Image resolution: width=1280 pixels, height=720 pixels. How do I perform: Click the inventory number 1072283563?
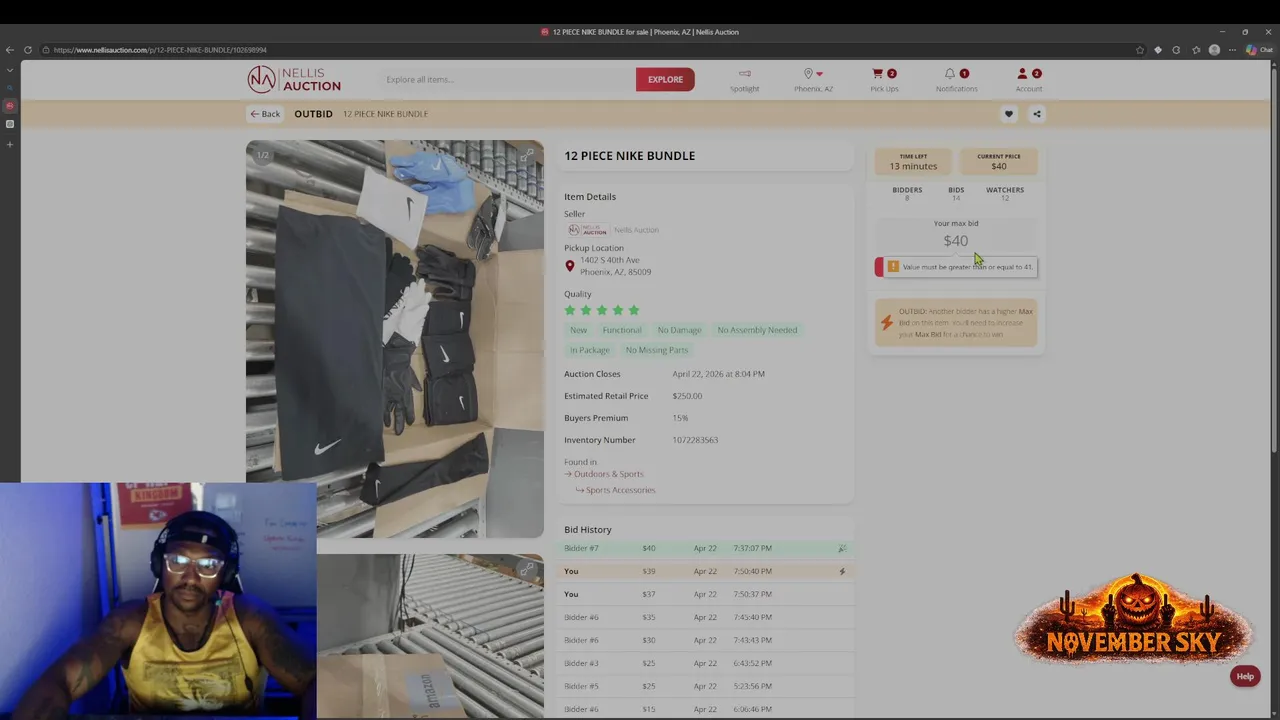click(695, 440)
